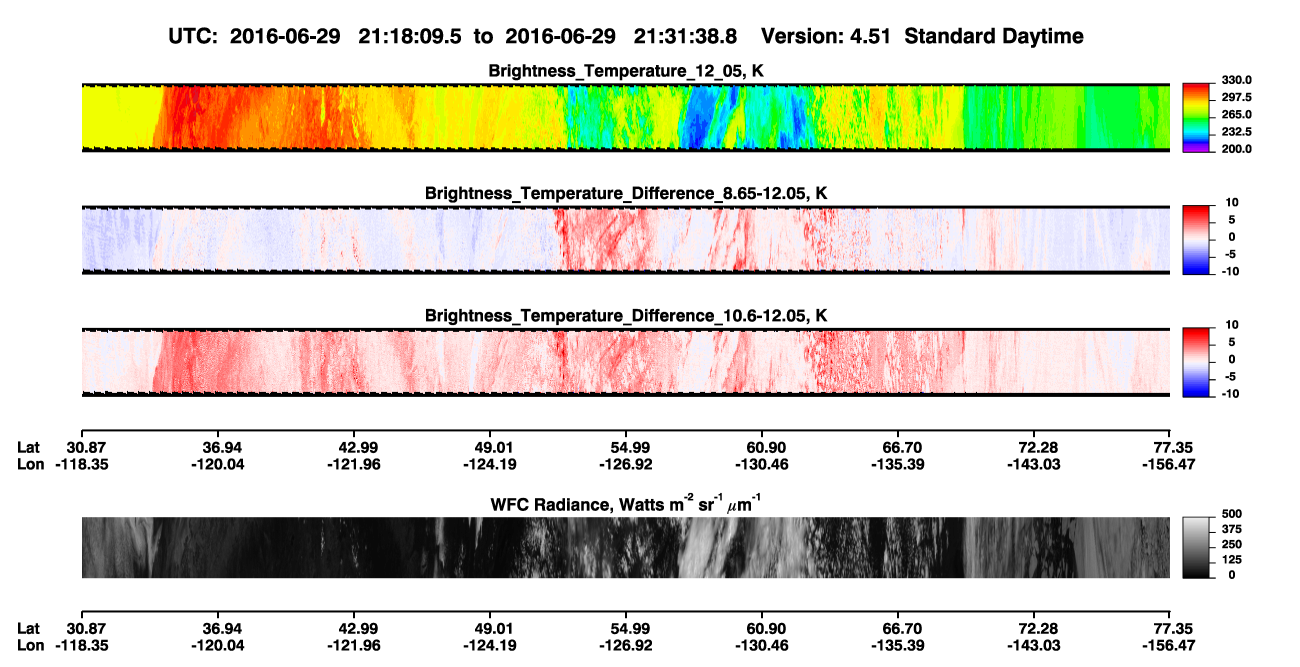This screenshot has height=667, width=1300.
Task: Click the 375 tick on the WFC colorbar
Action: coord(1231,529)
